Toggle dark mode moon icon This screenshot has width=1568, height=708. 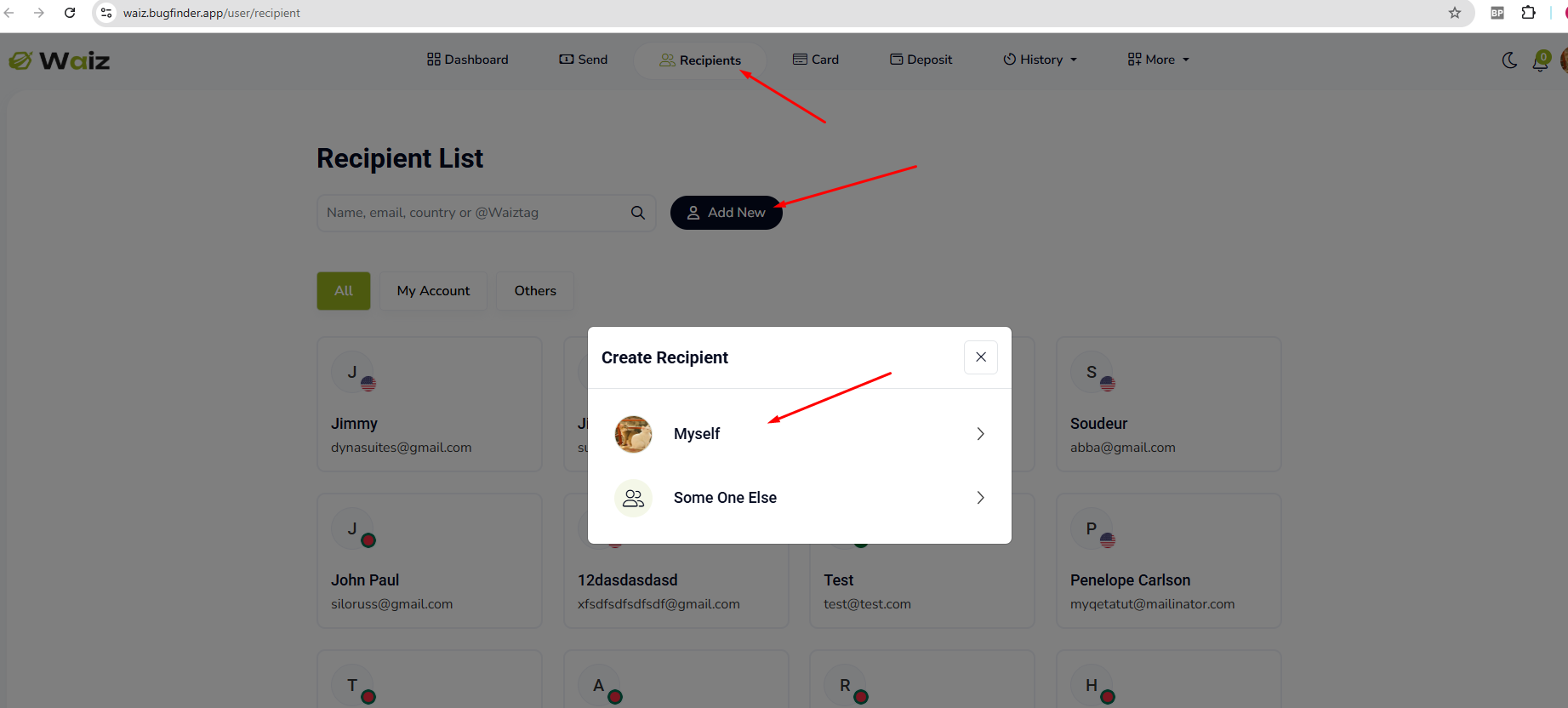tap(1509, 60)
